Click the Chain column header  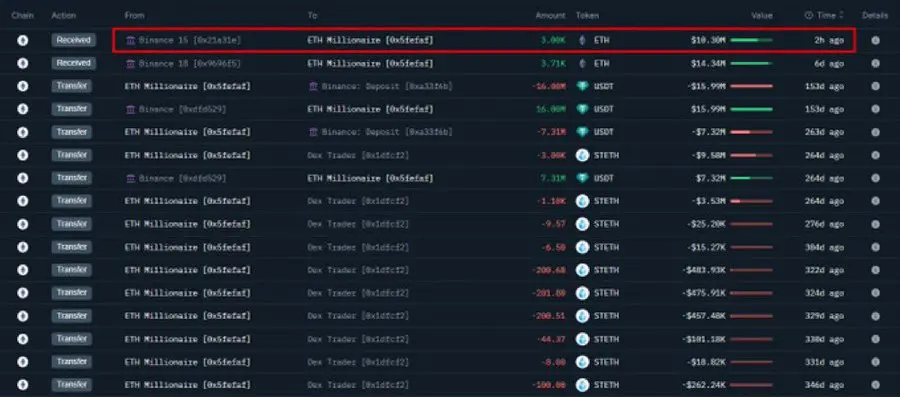[x=22, y=15]
